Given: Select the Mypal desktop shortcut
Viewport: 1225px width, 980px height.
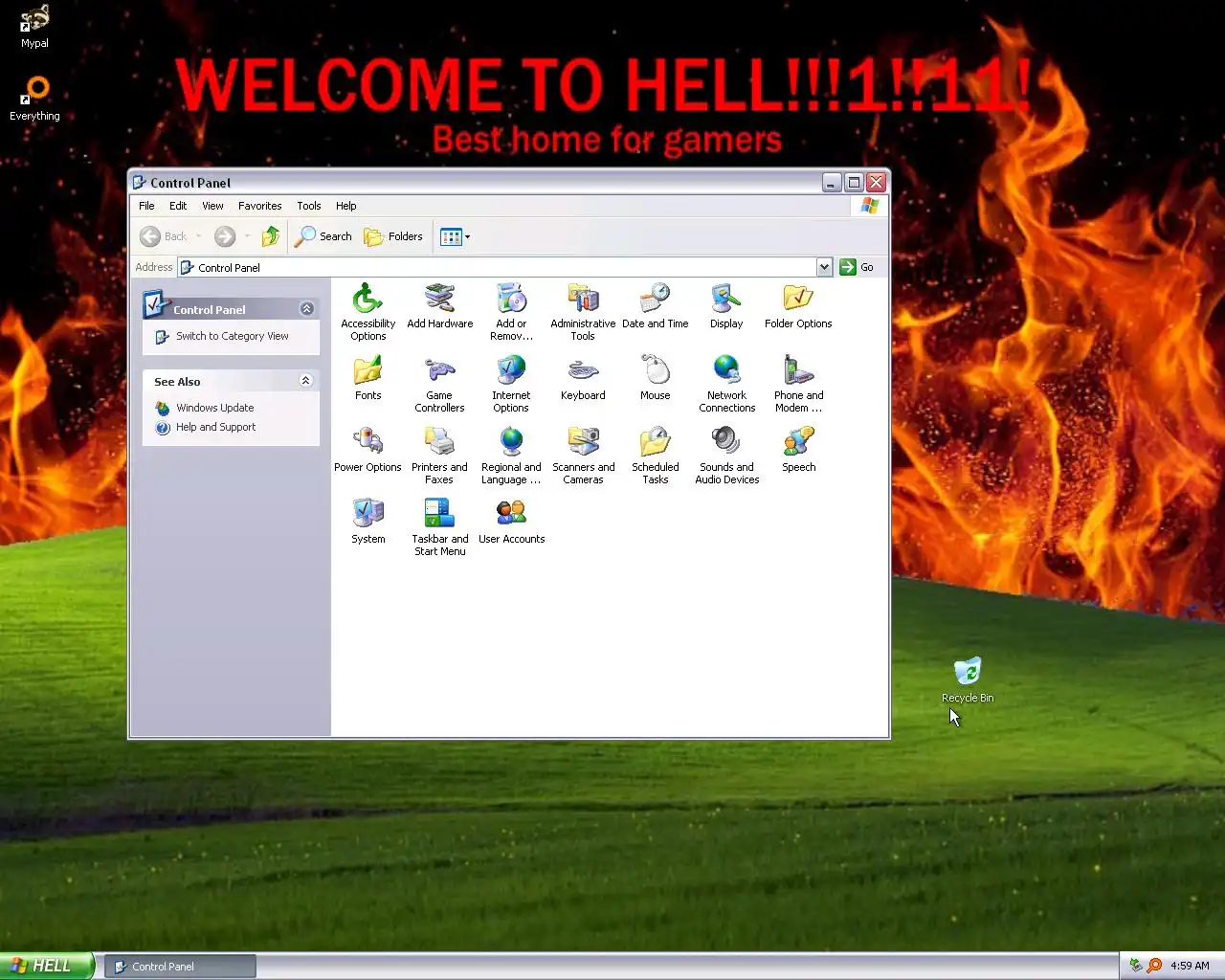Looking at the screenshot, I should (x=34, y=26).
